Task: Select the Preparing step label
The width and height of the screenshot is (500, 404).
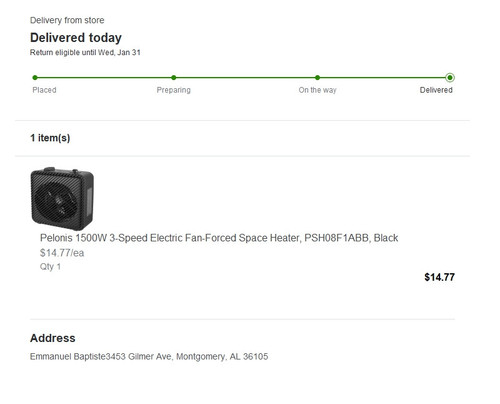Action: point(174,90)
